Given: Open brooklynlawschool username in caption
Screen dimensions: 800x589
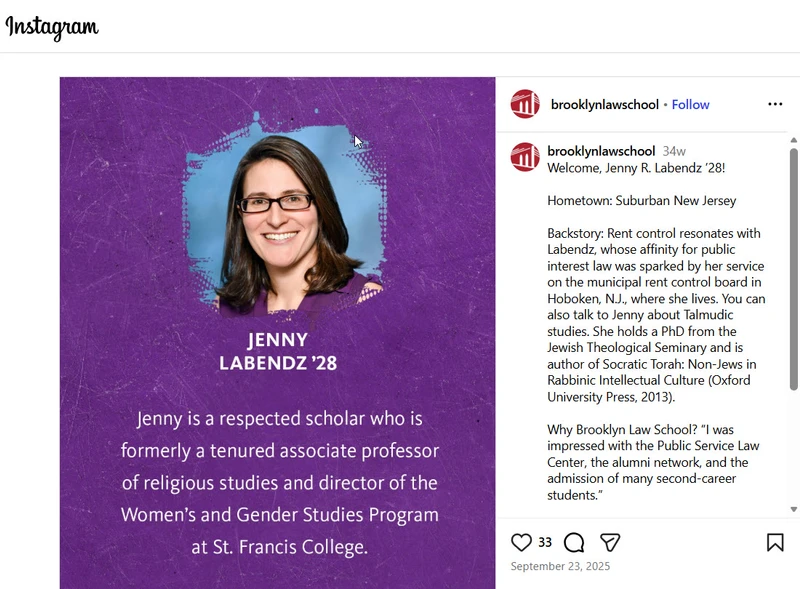Looking at the screenshot, I should click(601, 151).
